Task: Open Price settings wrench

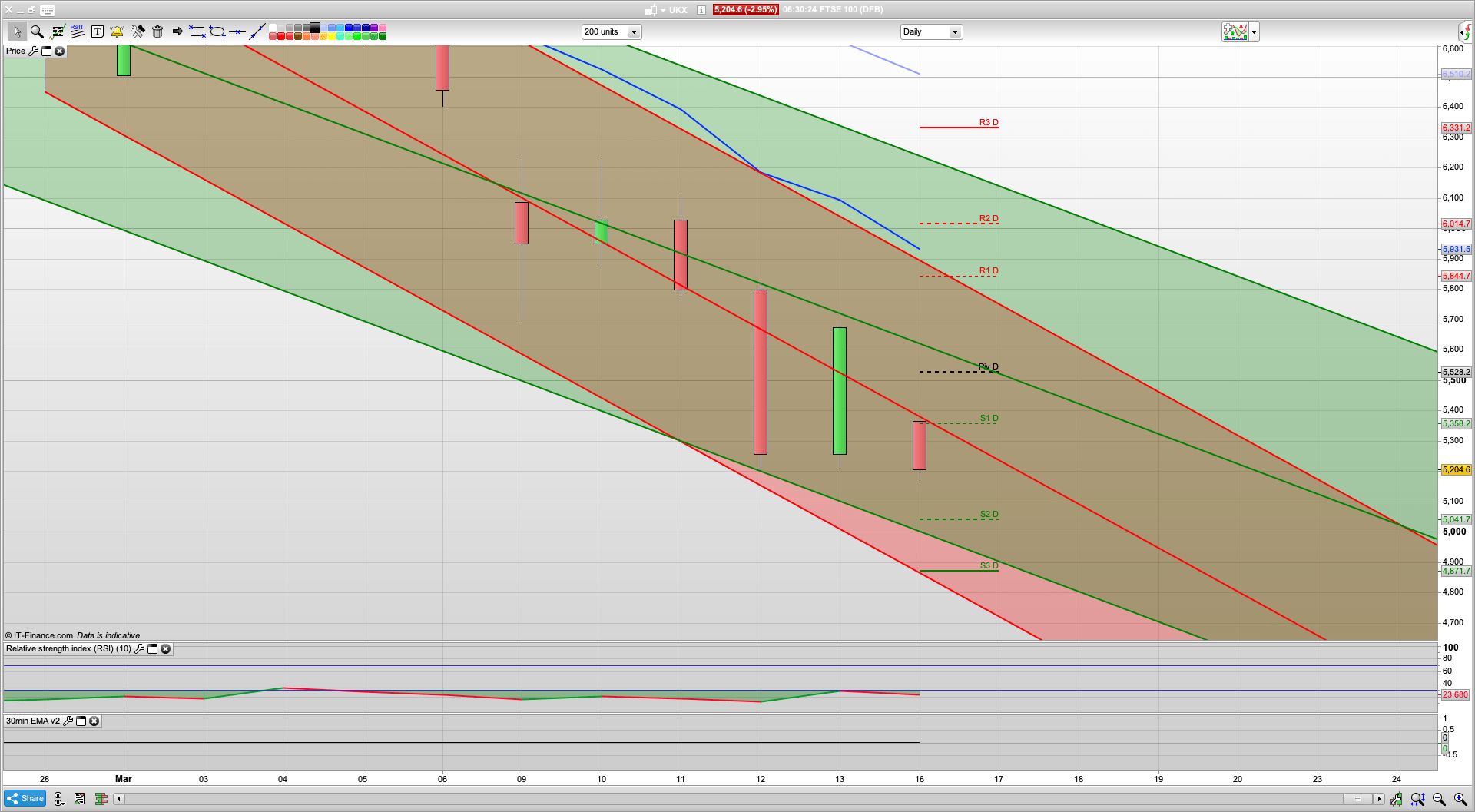Action: [x=33, y=51]
